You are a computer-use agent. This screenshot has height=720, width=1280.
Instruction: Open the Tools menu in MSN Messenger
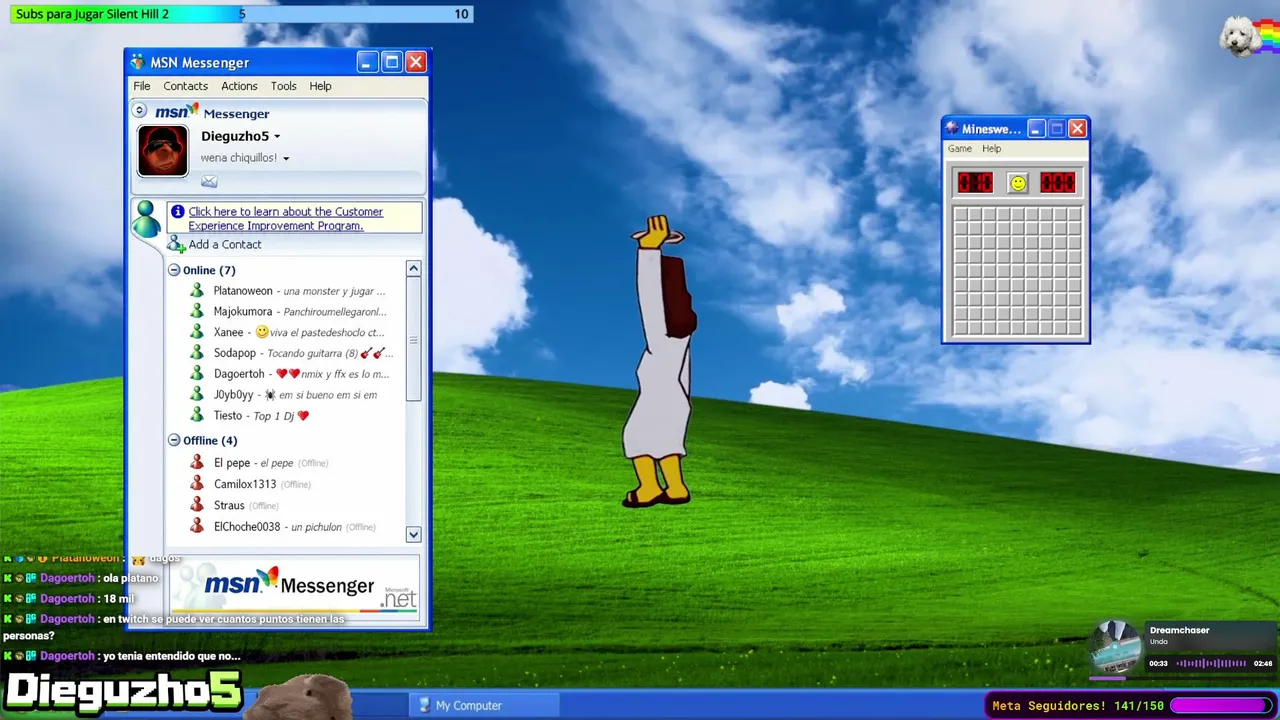(284, 86)
